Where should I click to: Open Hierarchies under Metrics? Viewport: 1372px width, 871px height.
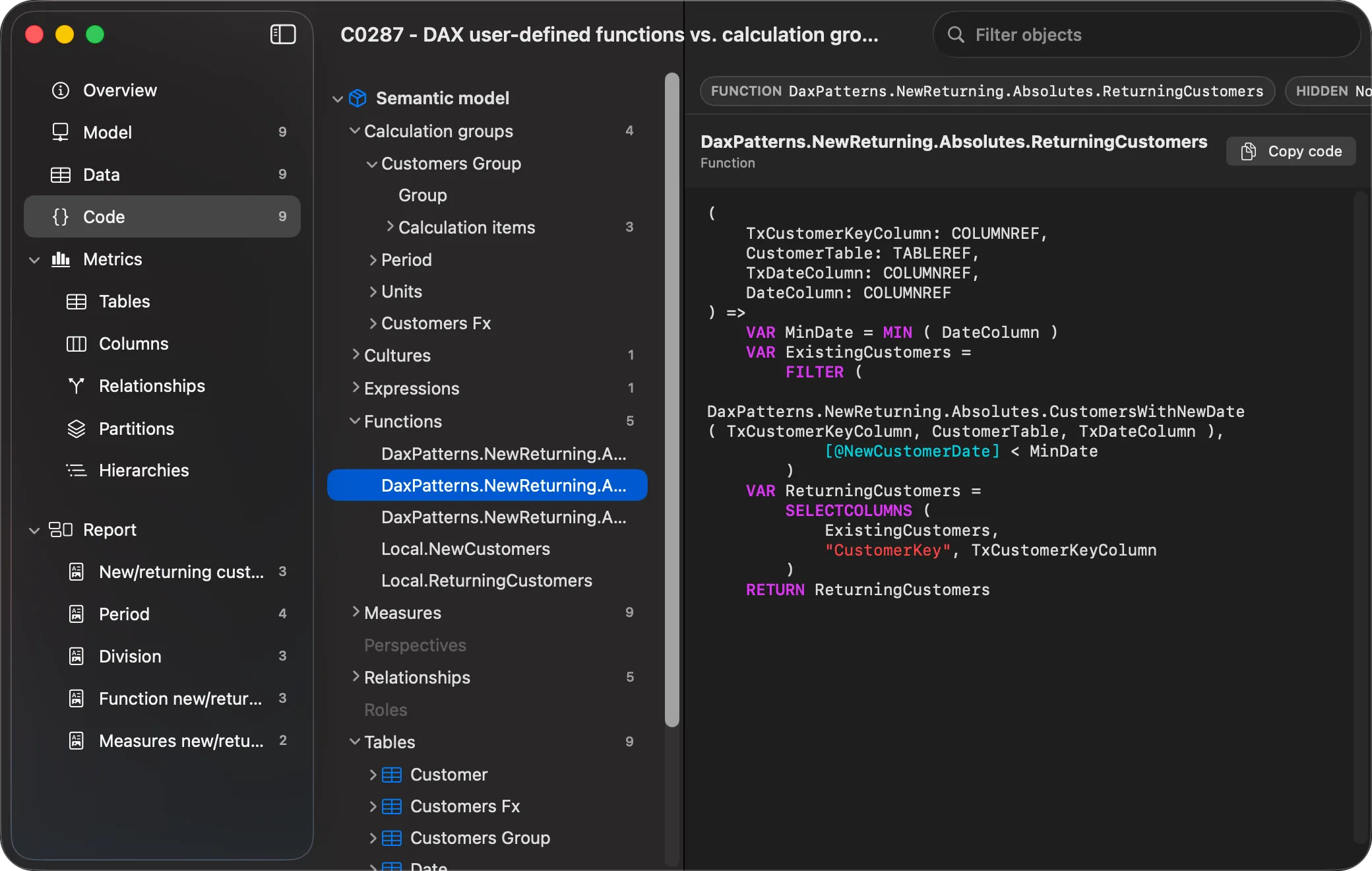tap(162, 470)
